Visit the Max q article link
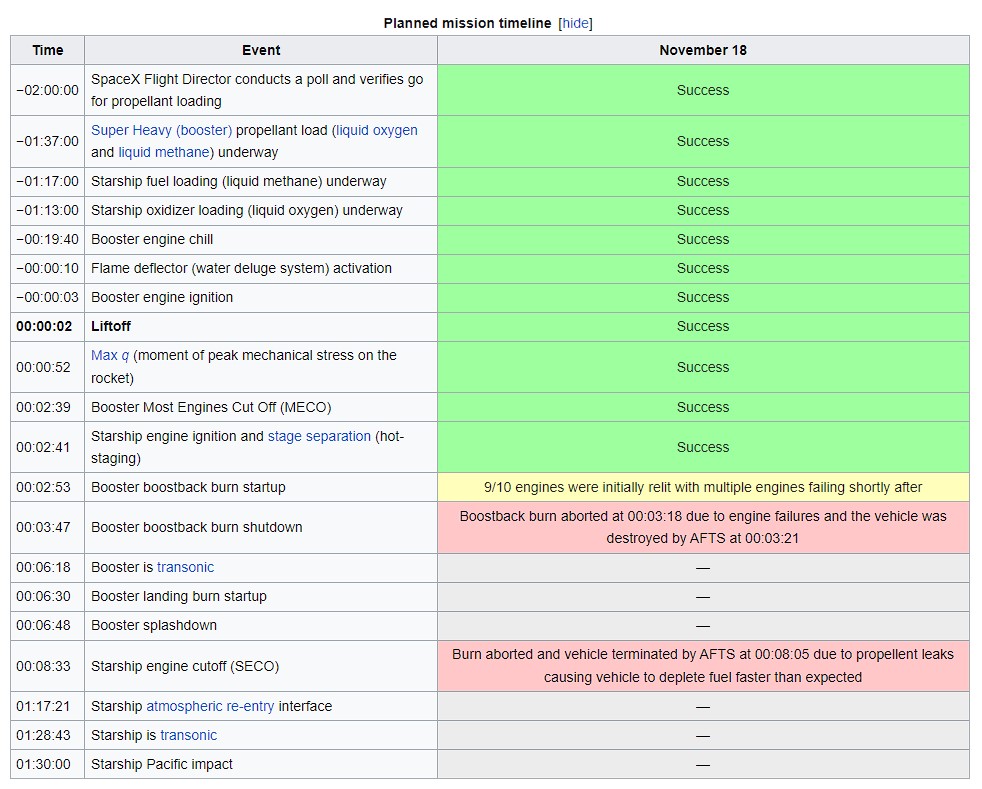This screenshot has width=982, height=789. (x=110, y=356)
